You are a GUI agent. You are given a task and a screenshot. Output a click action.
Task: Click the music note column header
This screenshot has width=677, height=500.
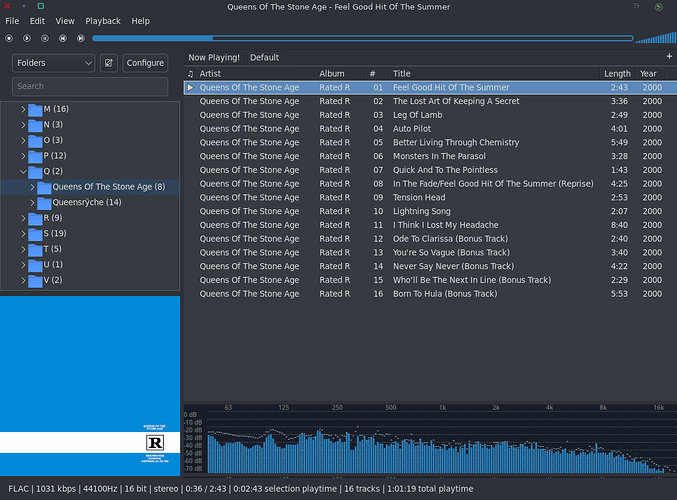(x=190, y=74)
